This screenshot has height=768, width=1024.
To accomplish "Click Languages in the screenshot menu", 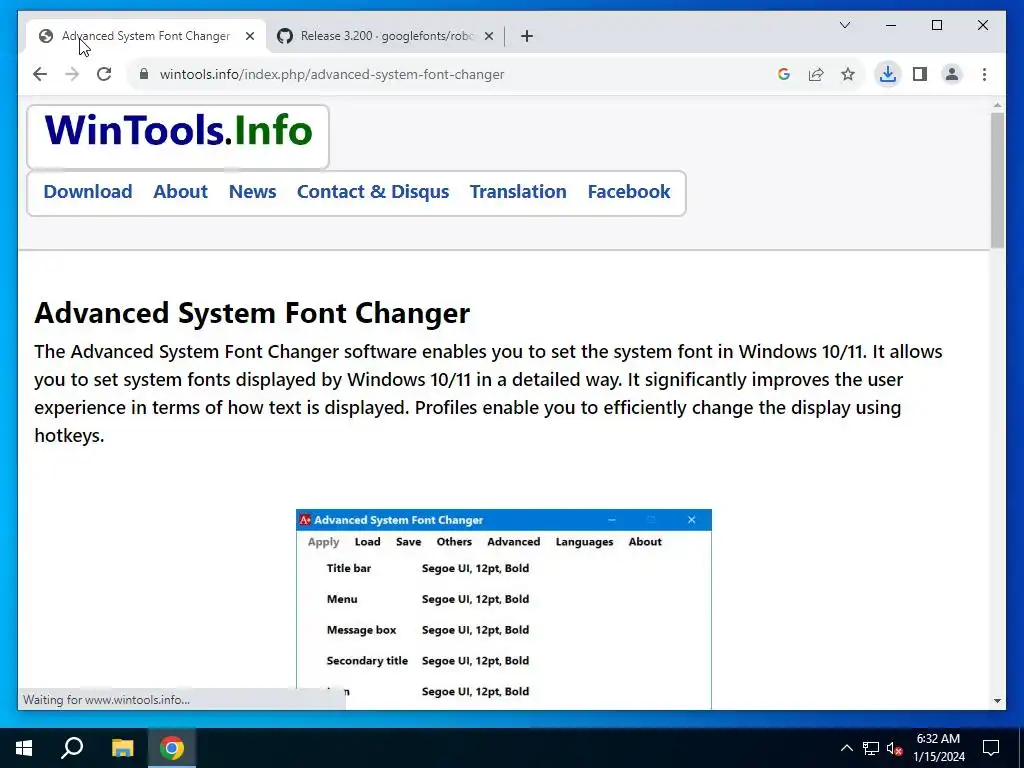I will 584,542.
